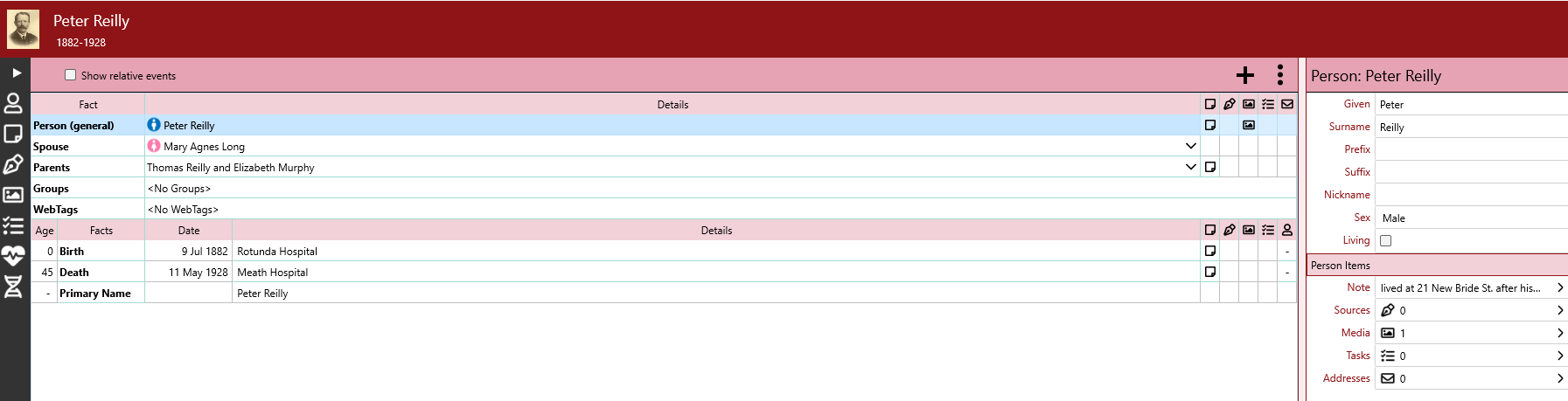Open the Health heart icon in sidebar
The height and width of the screenshot is (401, 1568).
pos(13,256)
